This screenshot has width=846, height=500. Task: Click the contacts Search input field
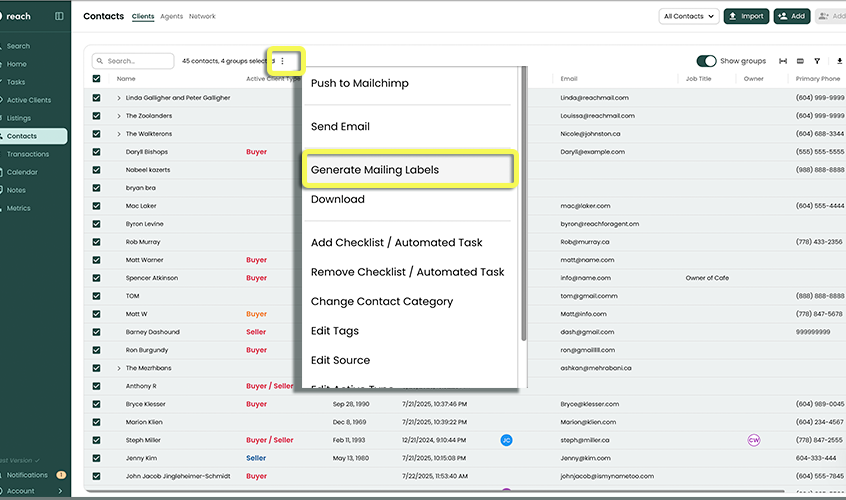pyautogui.click(x=135, y=61)
